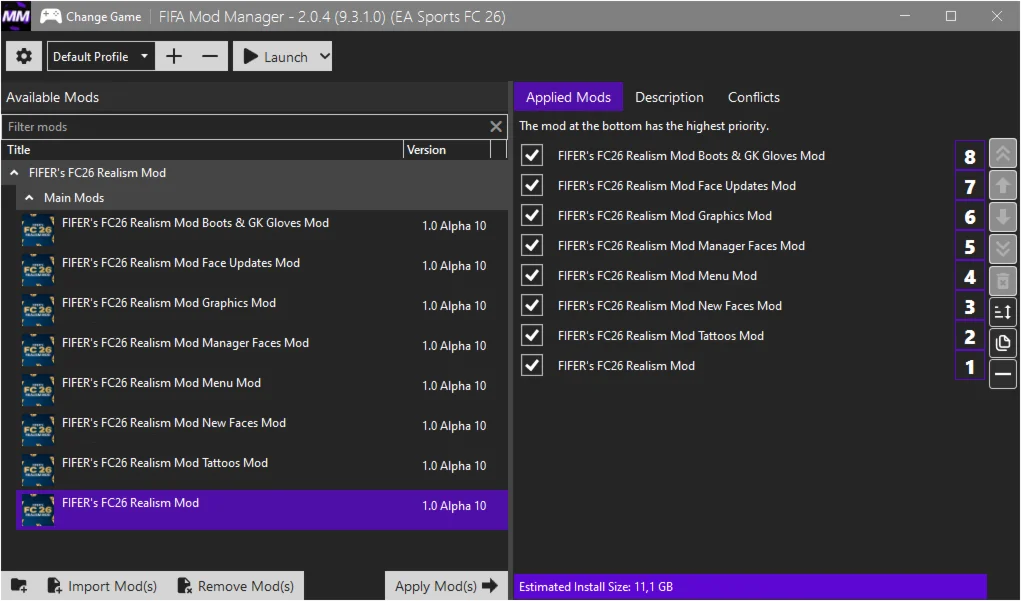This screenshot has width=1021, height=601.
Task: Click the duplicate/copy mods icon
Action: point(1002,341)
